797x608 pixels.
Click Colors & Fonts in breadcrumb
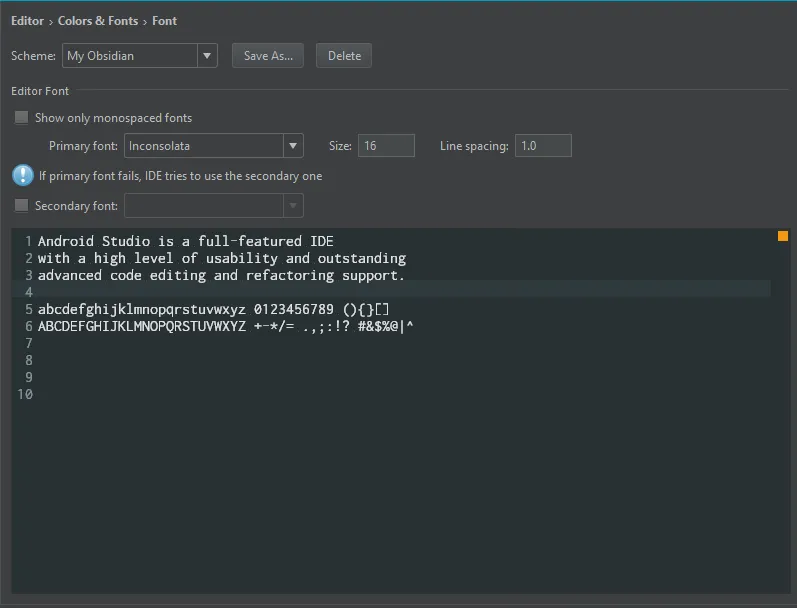98,21
